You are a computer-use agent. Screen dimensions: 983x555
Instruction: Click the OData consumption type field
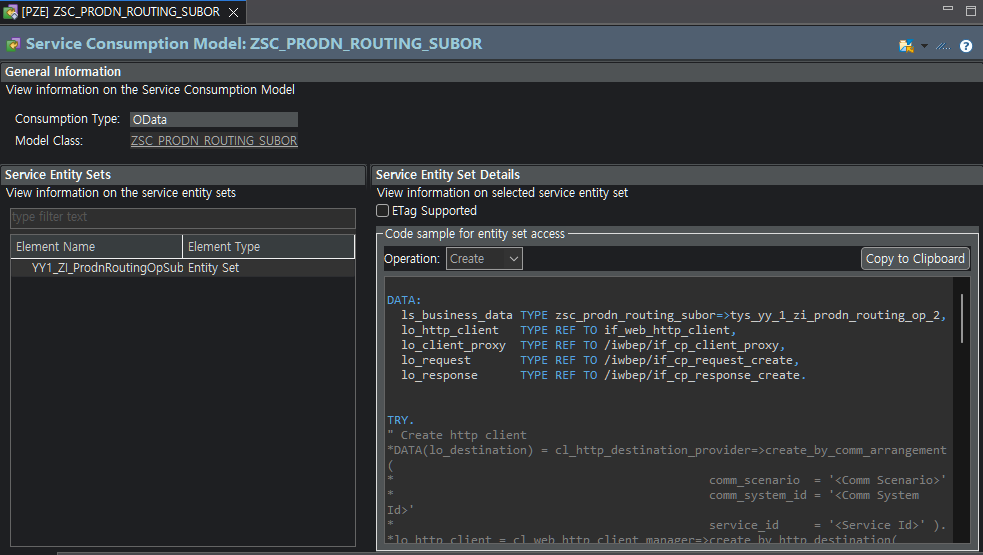tap(214, 119)
